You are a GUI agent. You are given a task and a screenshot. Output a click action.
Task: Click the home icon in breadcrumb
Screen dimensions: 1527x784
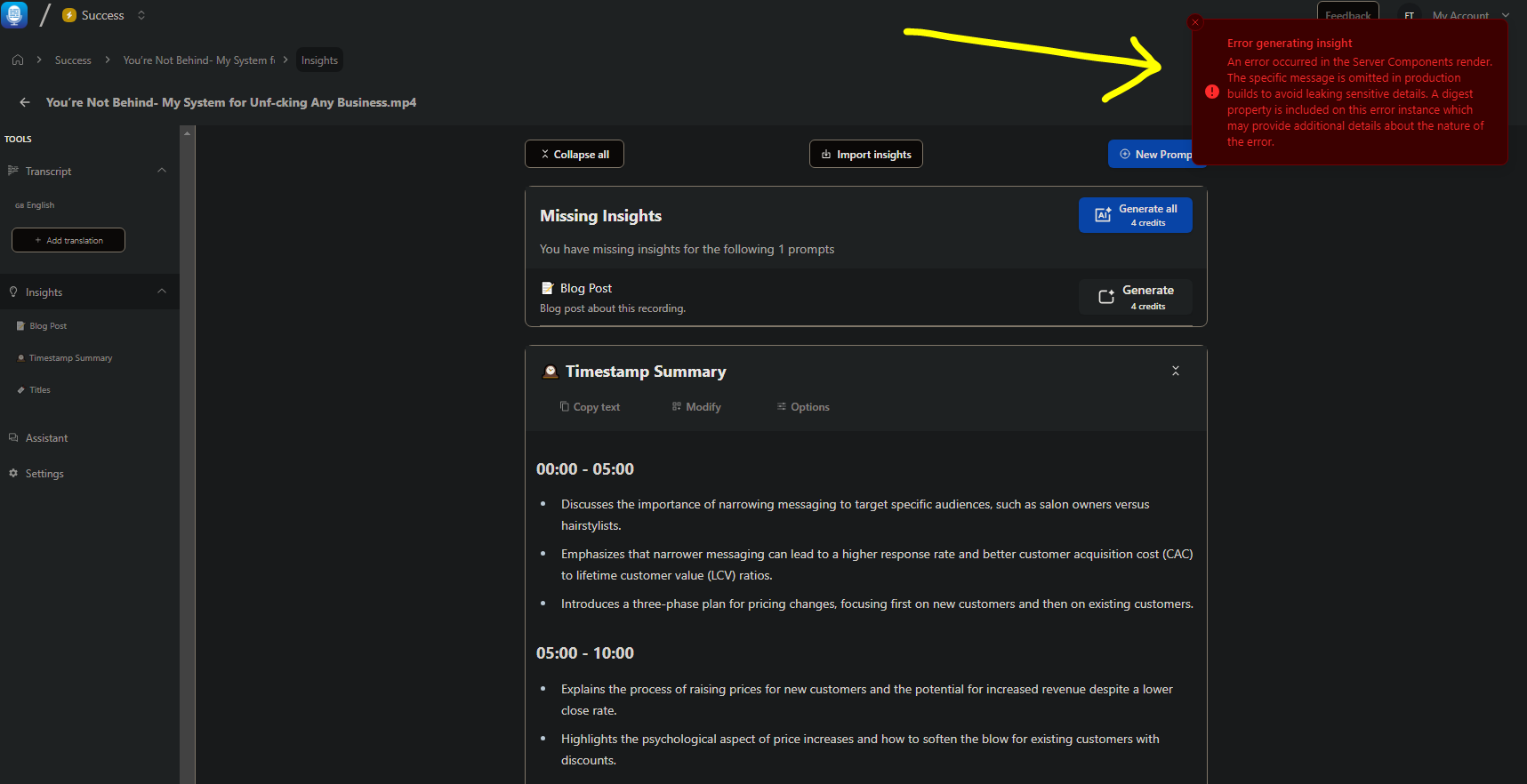pos(18,60)
